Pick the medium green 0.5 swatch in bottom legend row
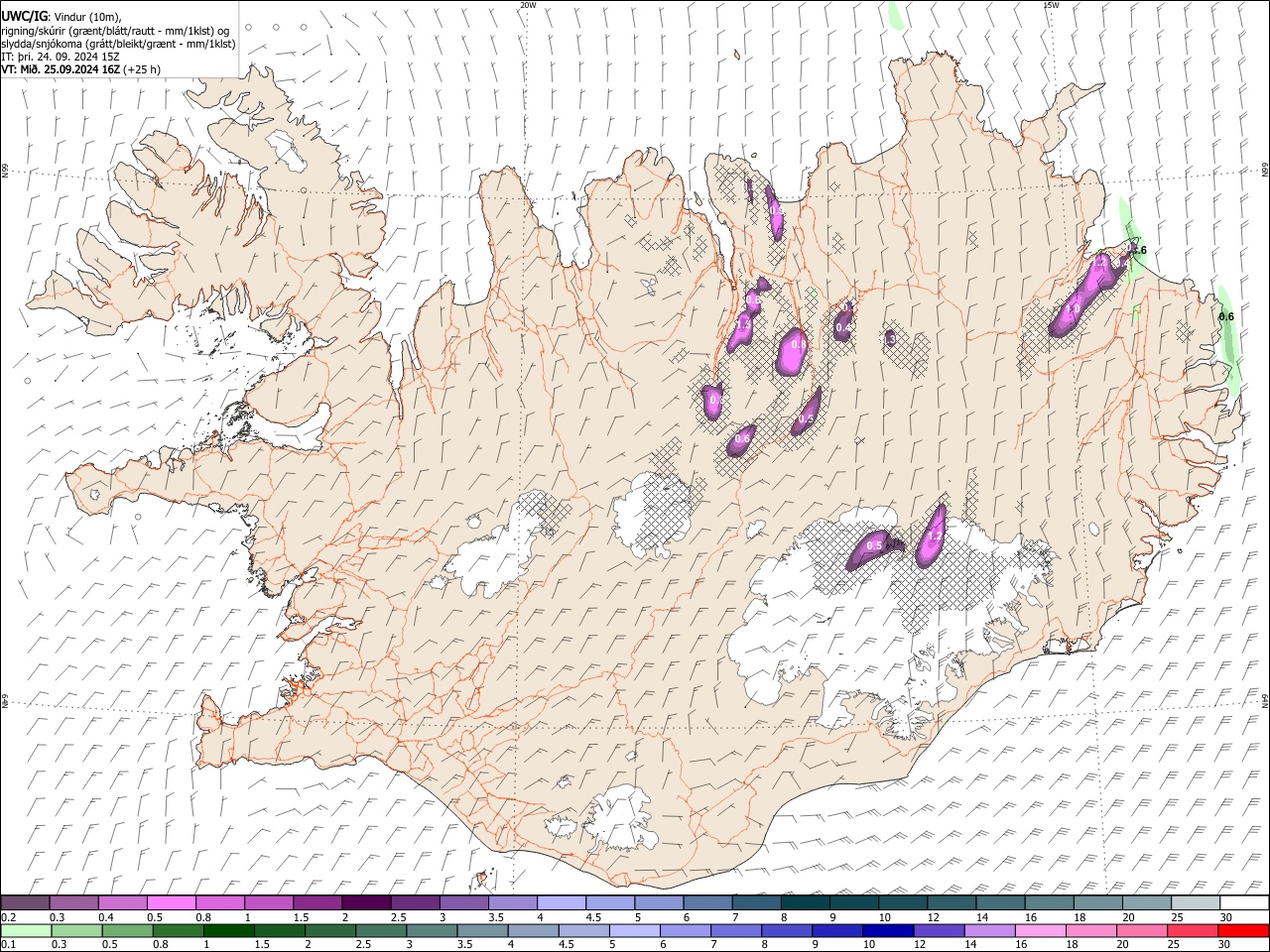 [127, 930]
